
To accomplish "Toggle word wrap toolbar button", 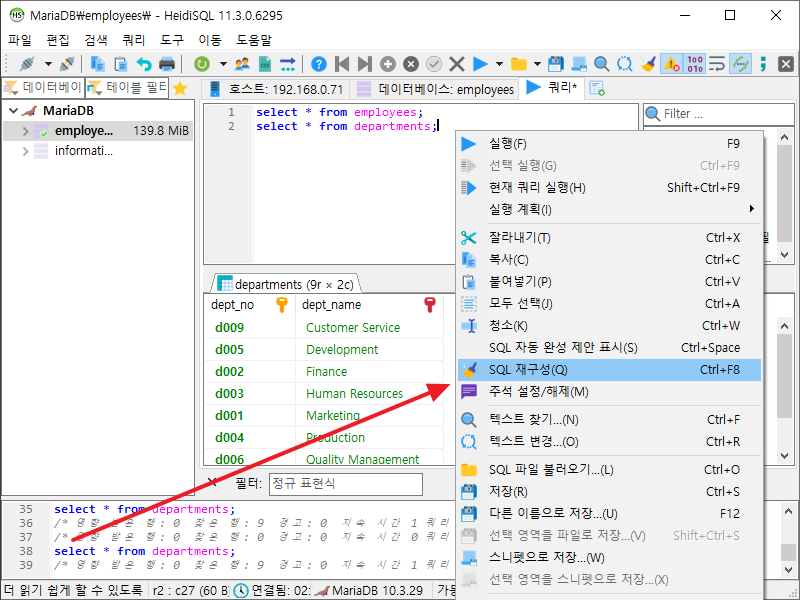I will click(x=717, y=64).
